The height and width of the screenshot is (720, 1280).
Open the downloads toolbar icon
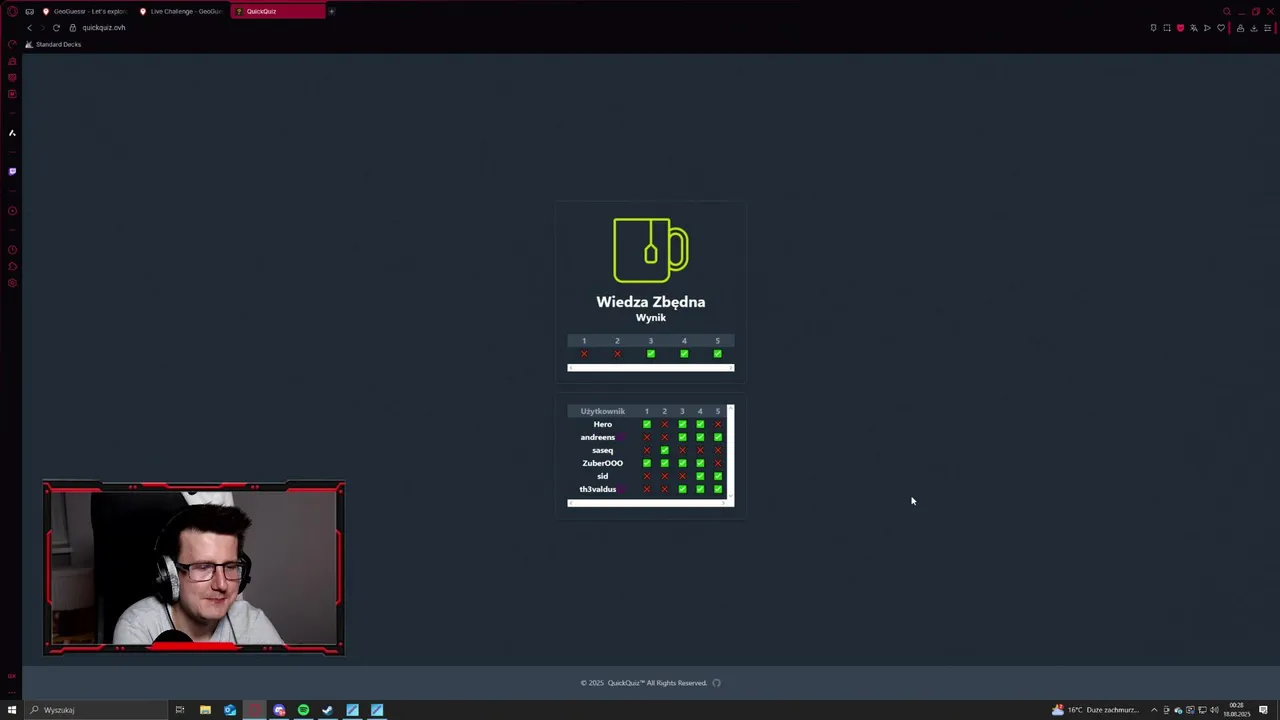point(1253,27)
